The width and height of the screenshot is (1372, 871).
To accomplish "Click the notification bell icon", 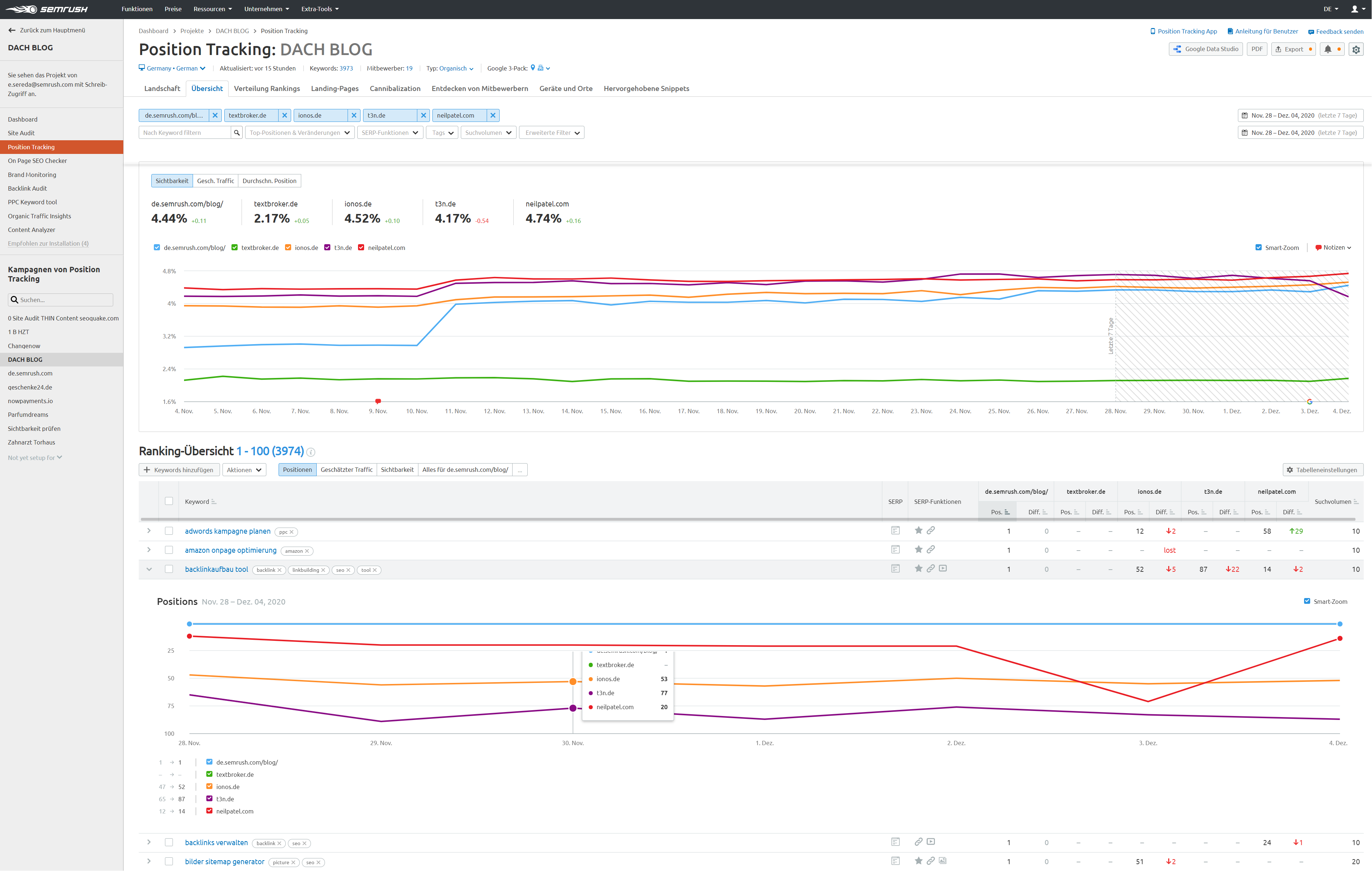I will coord(1327,49).
